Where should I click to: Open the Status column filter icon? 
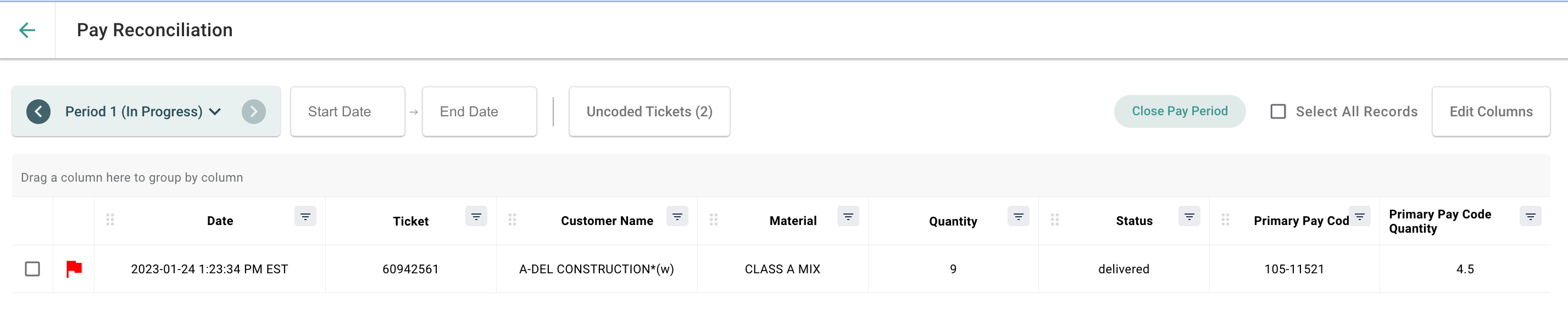click(1189, 216)
